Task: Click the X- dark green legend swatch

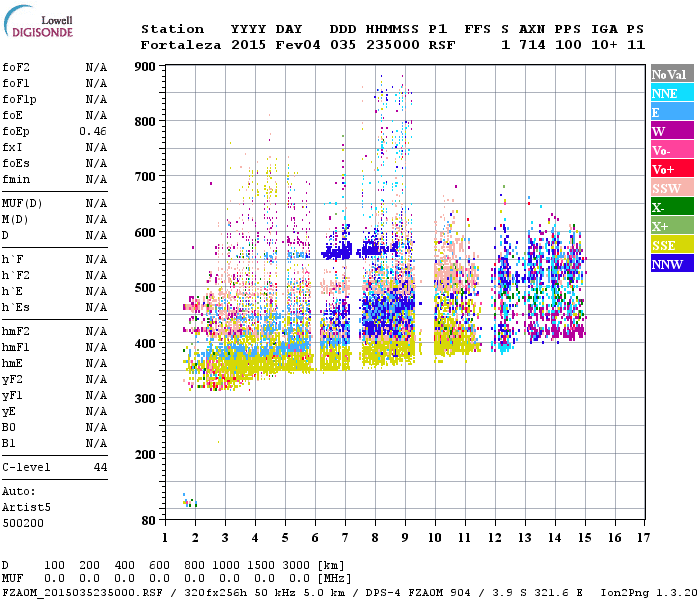Action: 672,206
